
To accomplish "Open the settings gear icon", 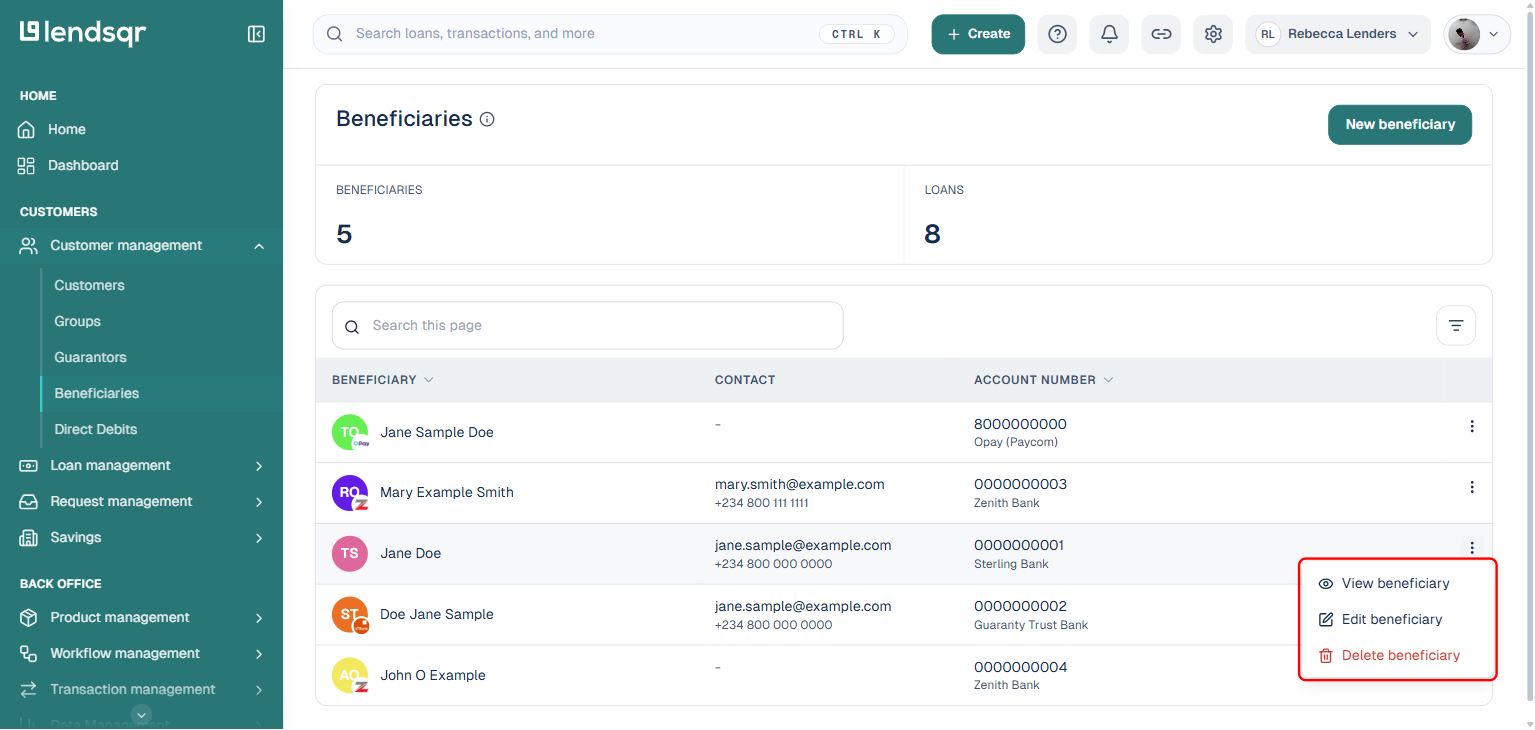I will (x=1213, y=34).
